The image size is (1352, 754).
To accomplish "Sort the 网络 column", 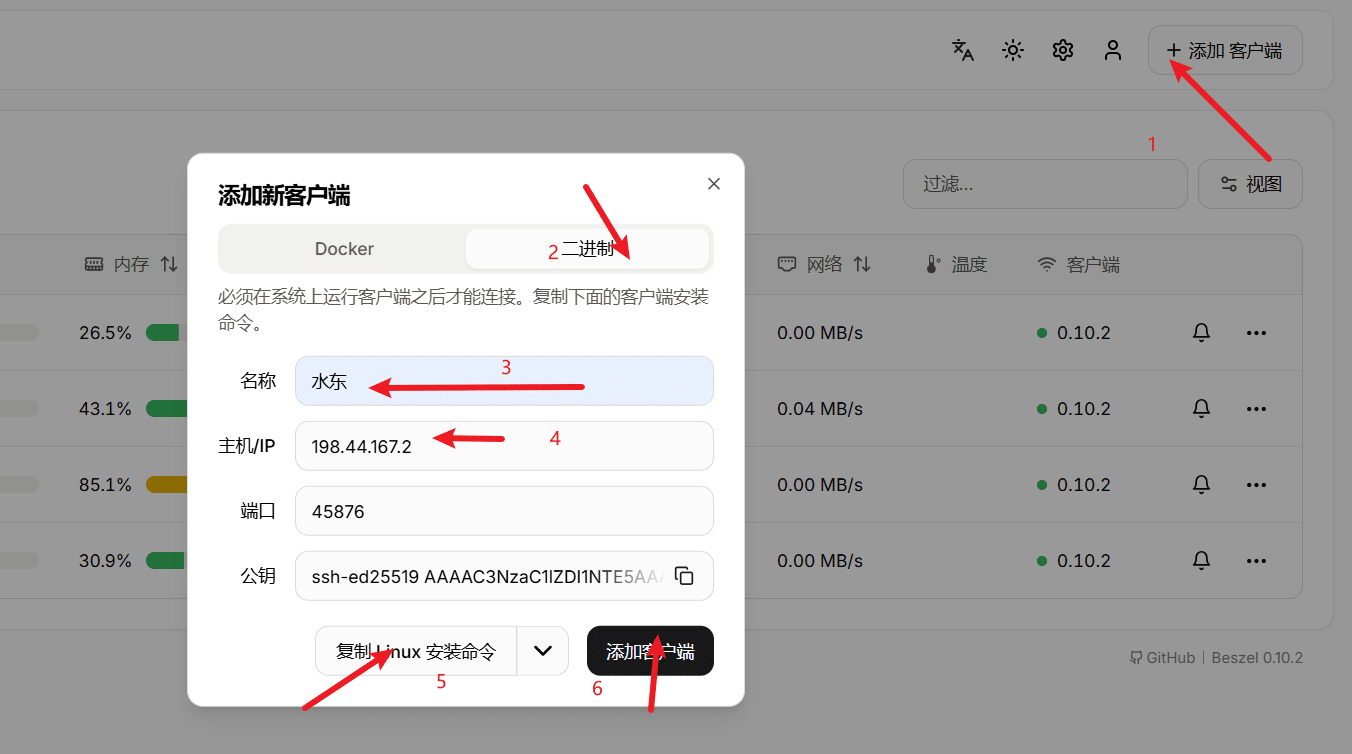I will pyautogui.click(x=826, y=264).
